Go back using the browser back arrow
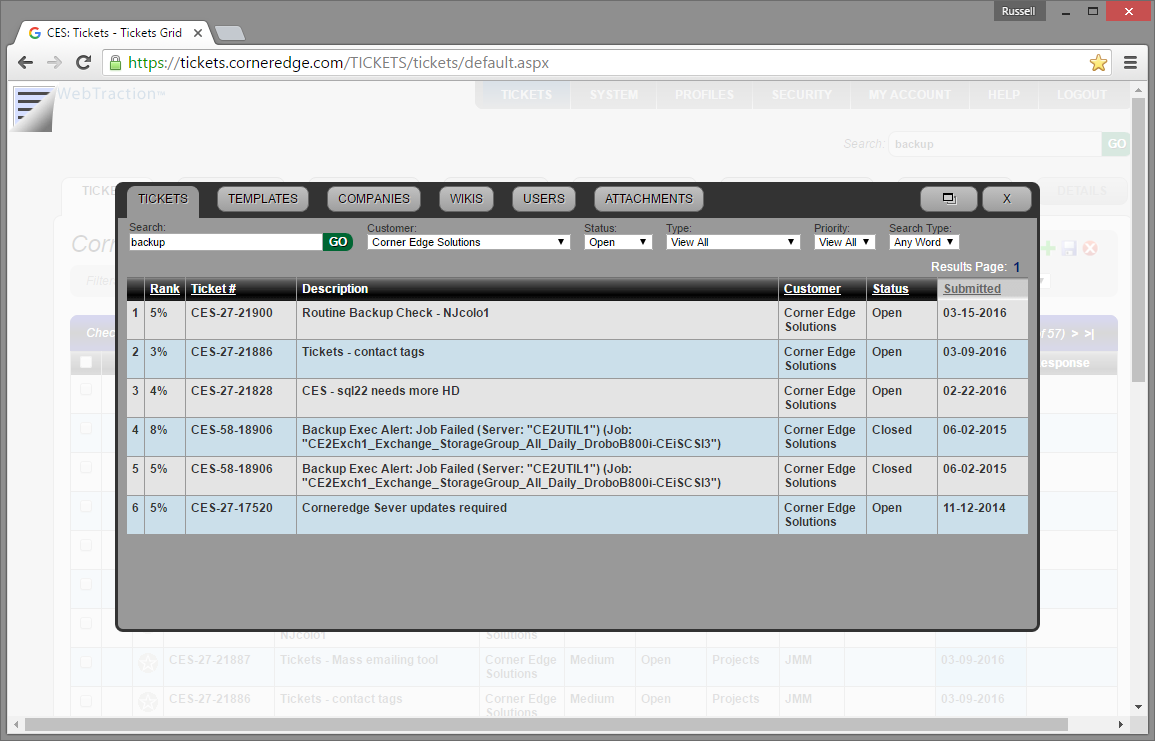 pos(26,63)
